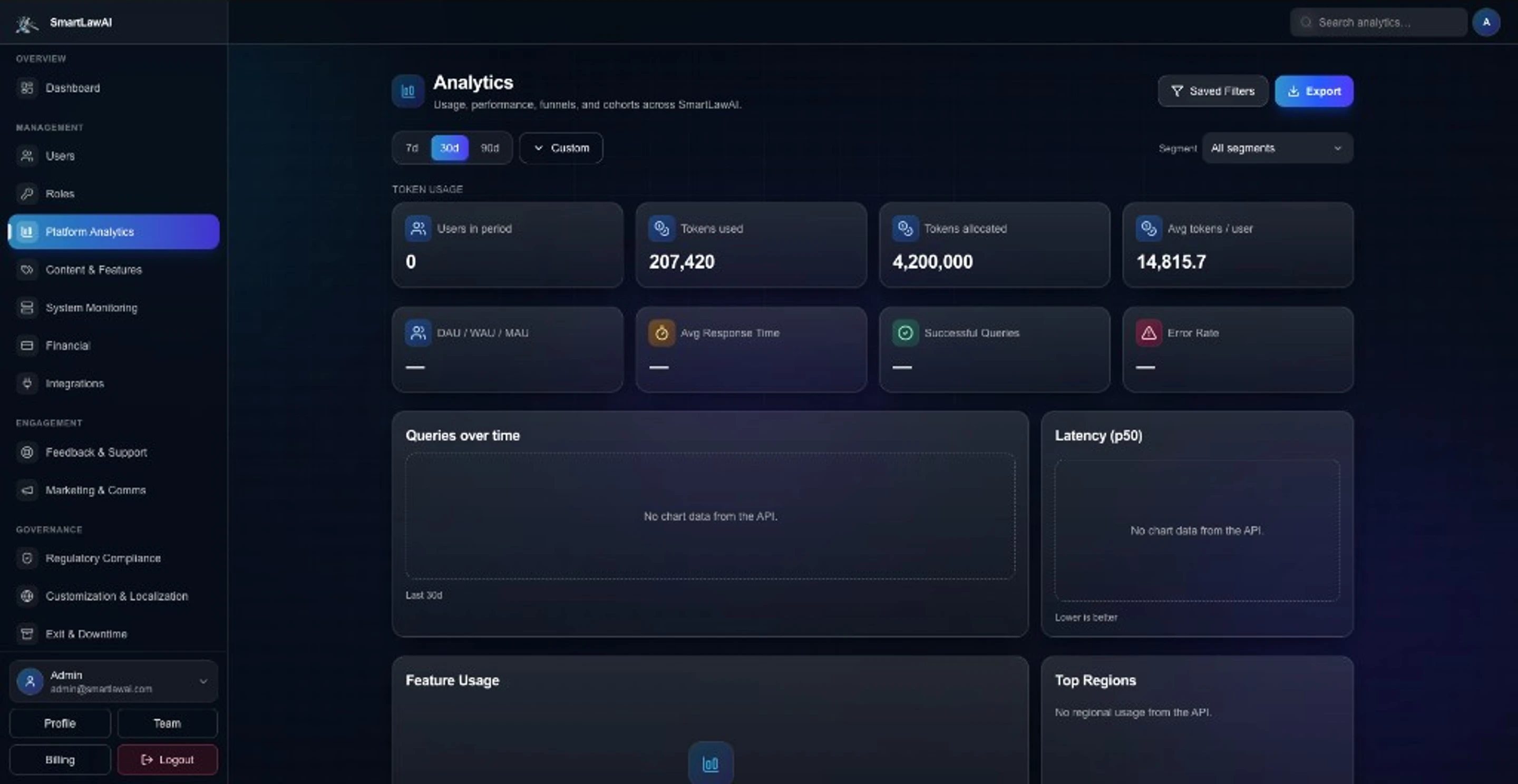Click the Queries over time chart area
1518x784 pixels.
(x=710, y=516)
